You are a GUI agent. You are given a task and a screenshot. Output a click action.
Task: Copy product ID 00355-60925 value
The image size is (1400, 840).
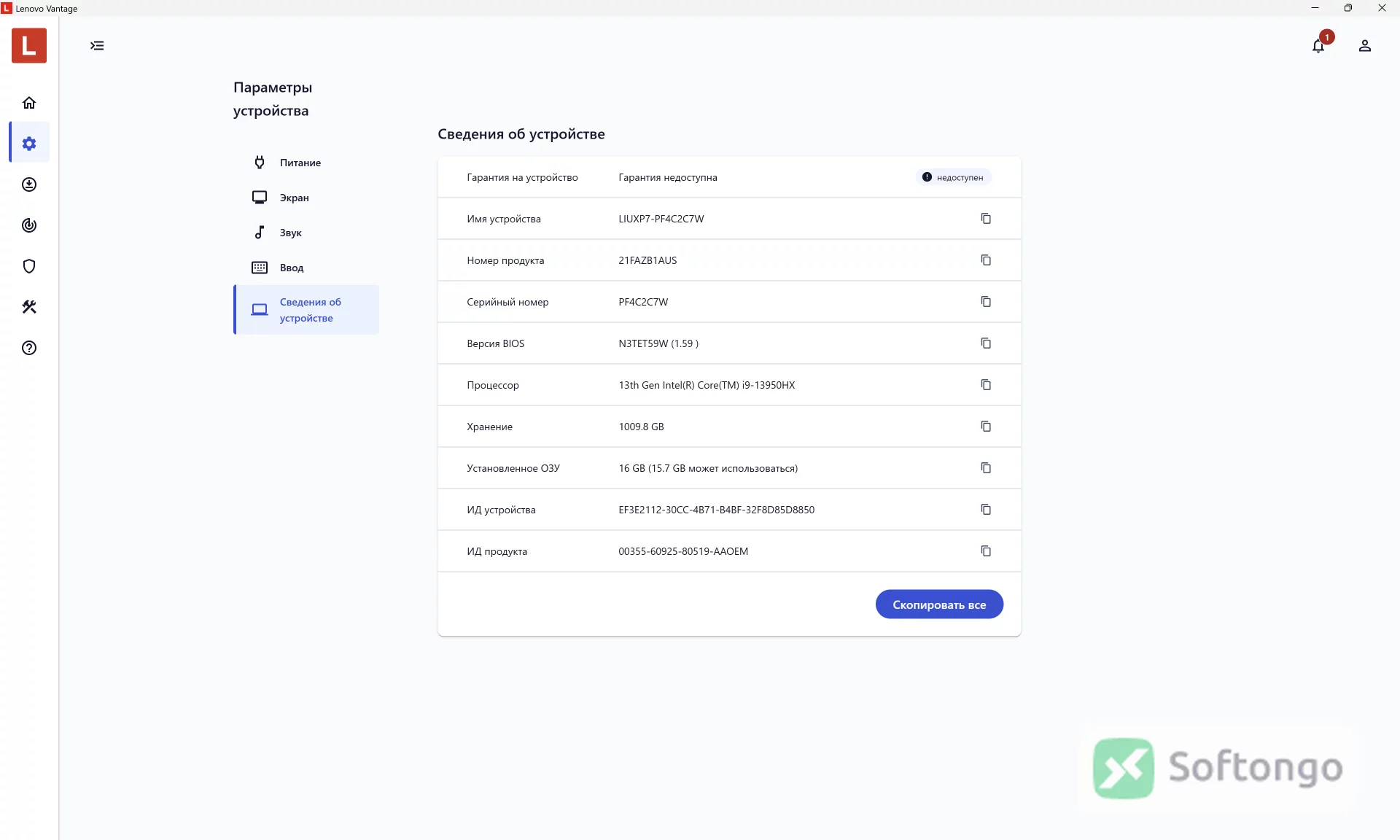986,551
